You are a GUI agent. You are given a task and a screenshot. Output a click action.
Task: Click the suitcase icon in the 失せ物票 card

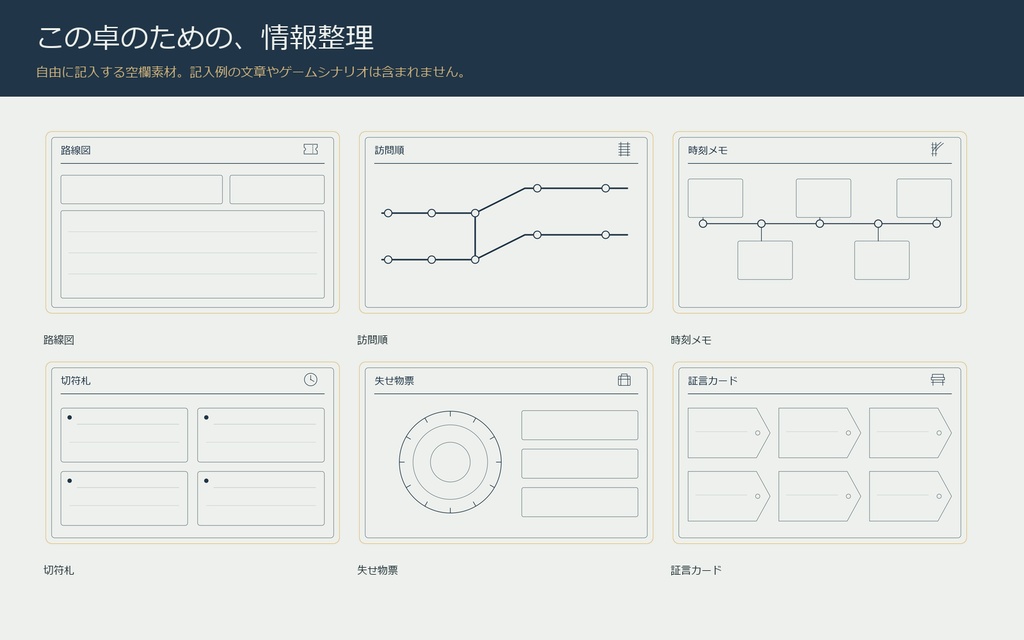click(x=624, y=379)
